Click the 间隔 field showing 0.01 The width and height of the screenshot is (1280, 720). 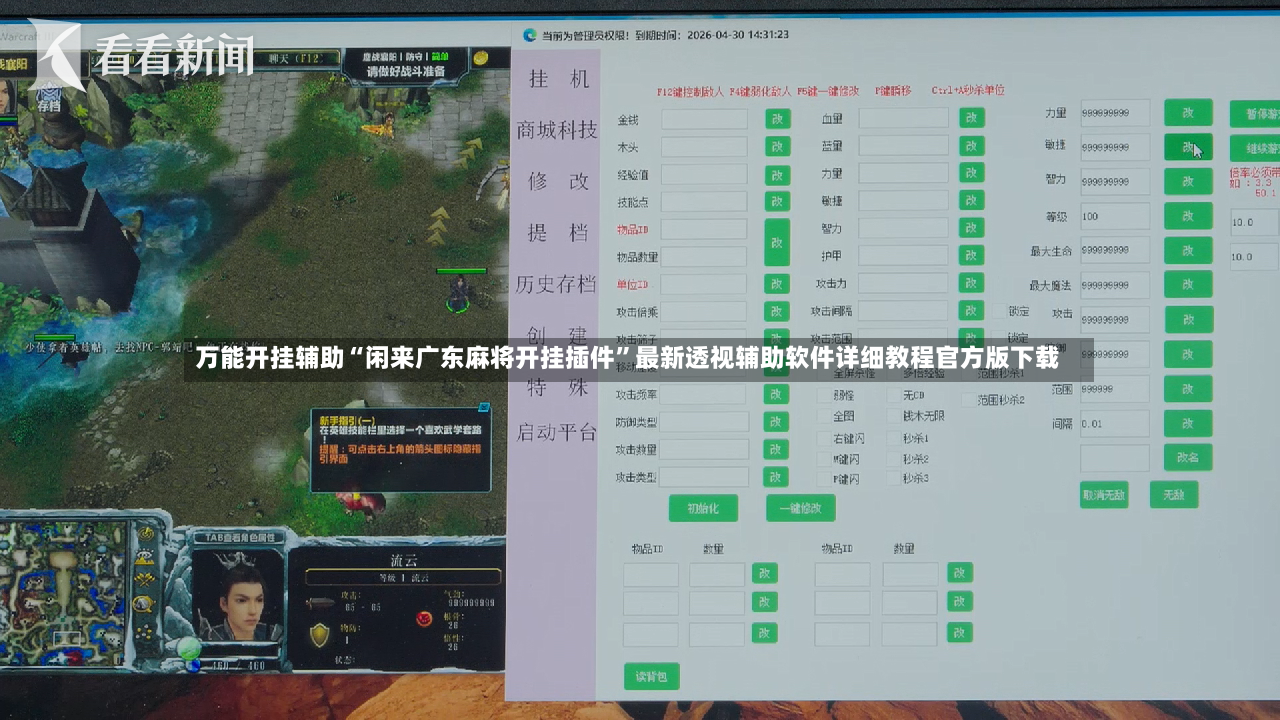pyautogui.click(x=1115, y=424)
